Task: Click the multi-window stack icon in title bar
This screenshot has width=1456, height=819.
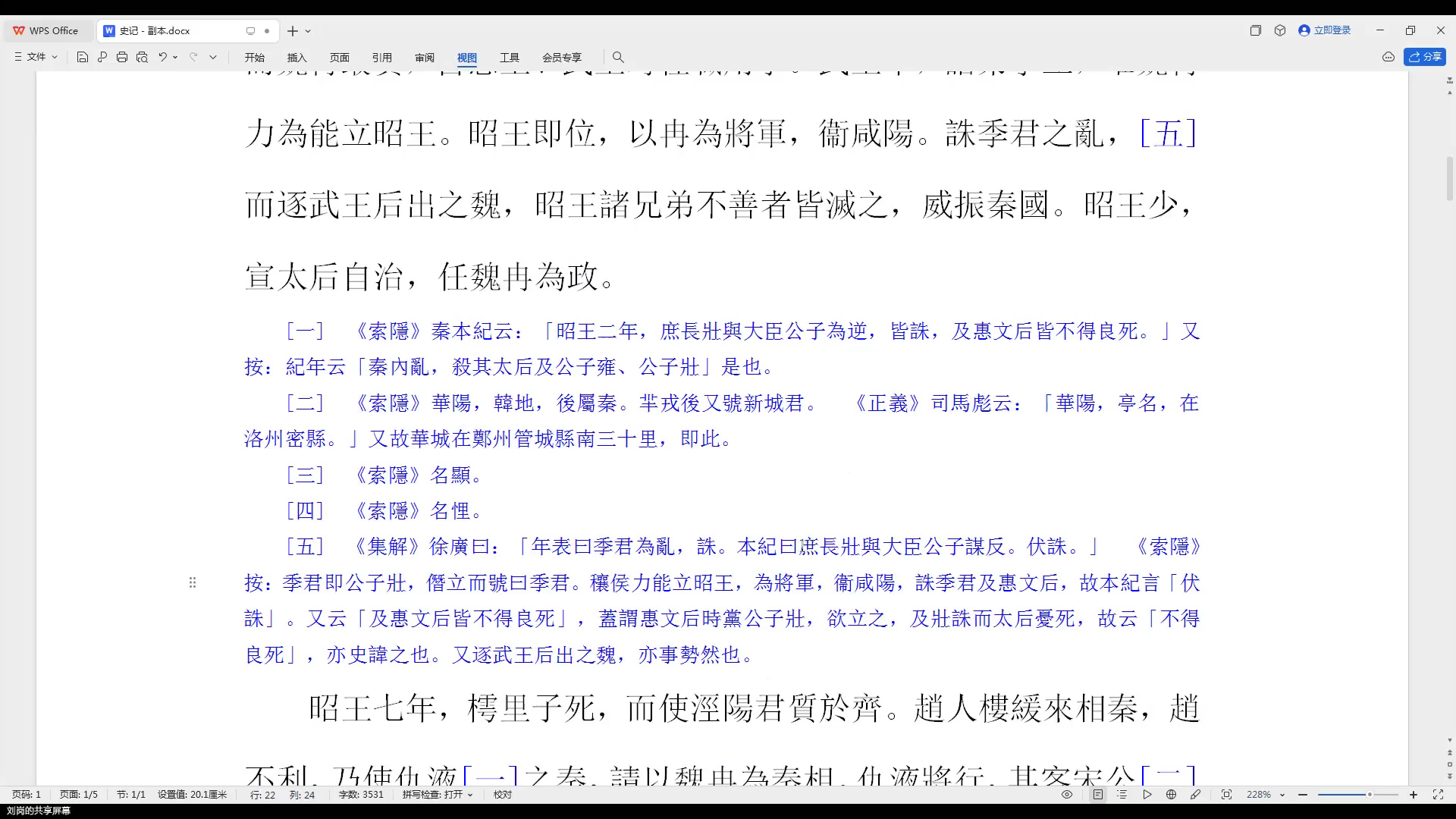Action: (1256, 30)
